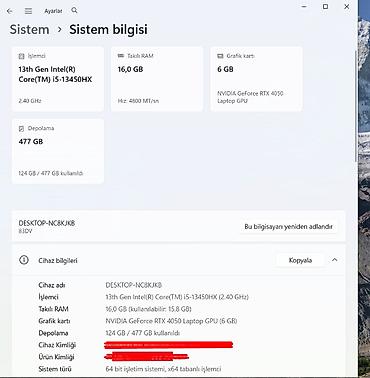This screenshot has width=370, height=378.
Task: Click the Takılı RAM memory icon
Action: 121,56
